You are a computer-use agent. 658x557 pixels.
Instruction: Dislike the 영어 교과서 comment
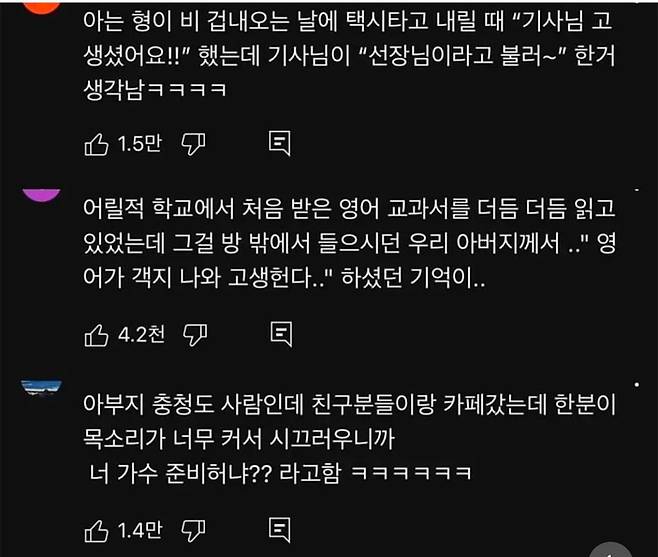(195, 335)
